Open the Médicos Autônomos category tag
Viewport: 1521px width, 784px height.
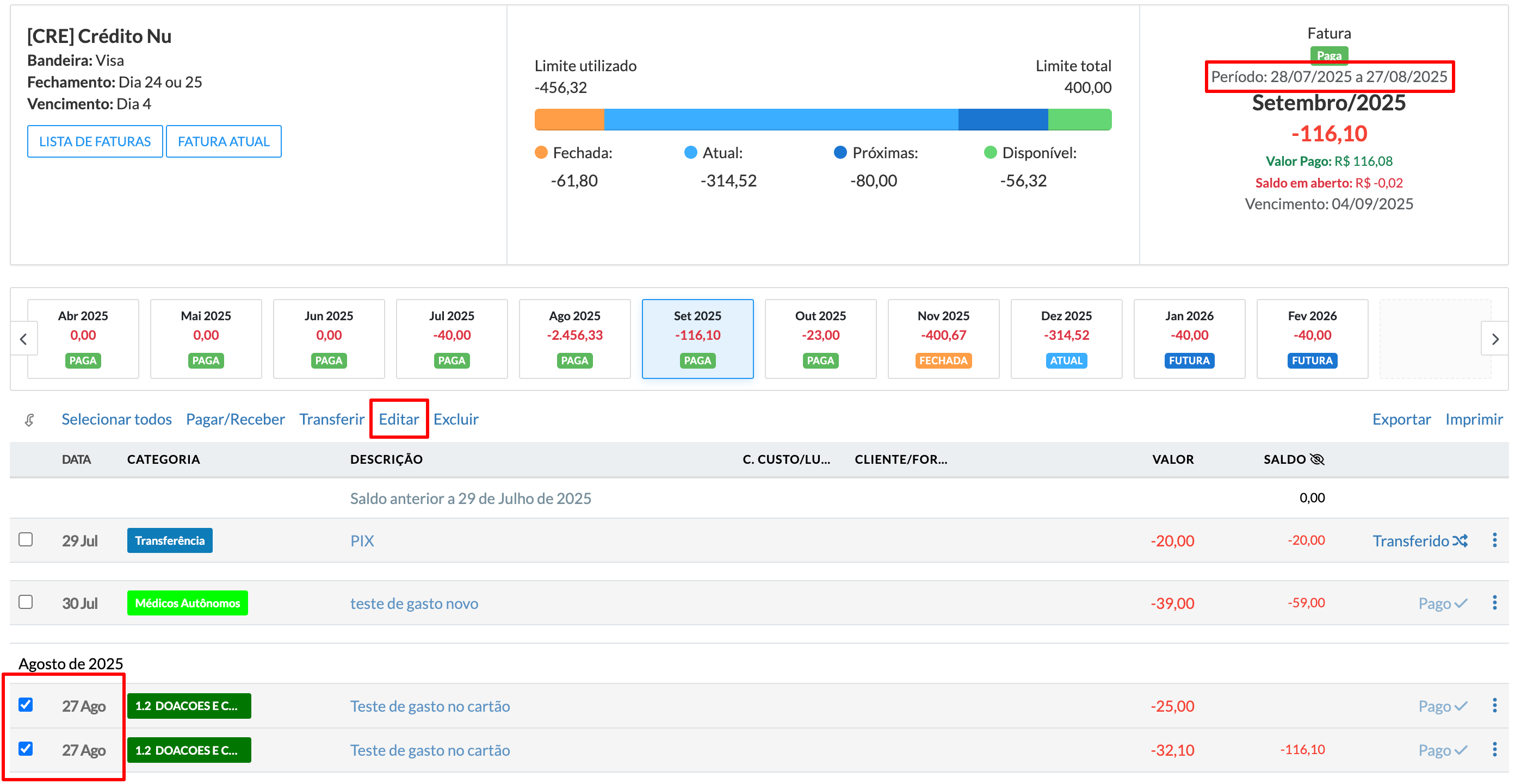[187, 603]
